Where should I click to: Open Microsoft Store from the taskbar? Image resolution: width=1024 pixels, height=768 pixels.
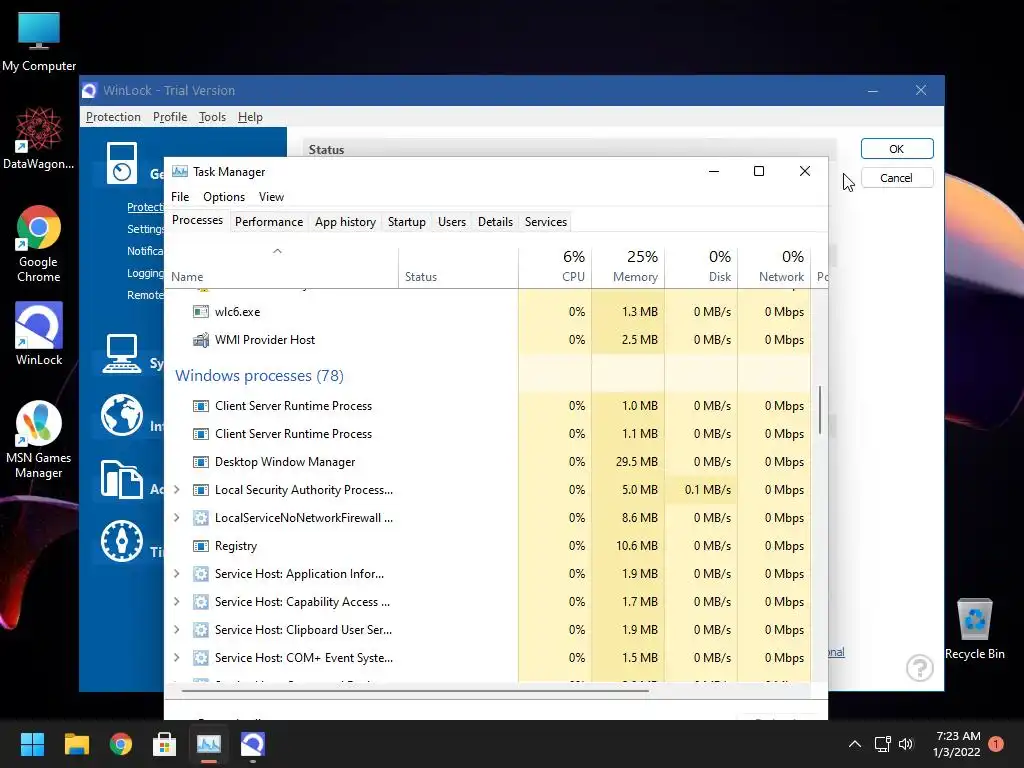tap(165, 744)
